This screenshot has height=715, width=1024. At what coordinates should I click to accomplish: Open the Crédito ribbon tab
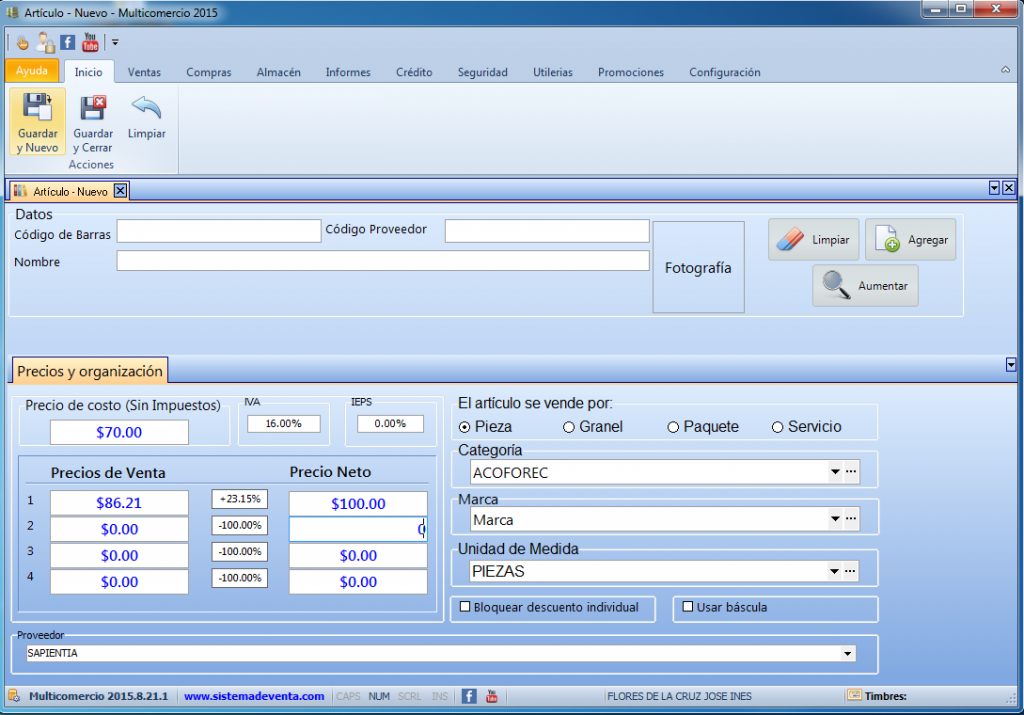[x=414, y=72]
